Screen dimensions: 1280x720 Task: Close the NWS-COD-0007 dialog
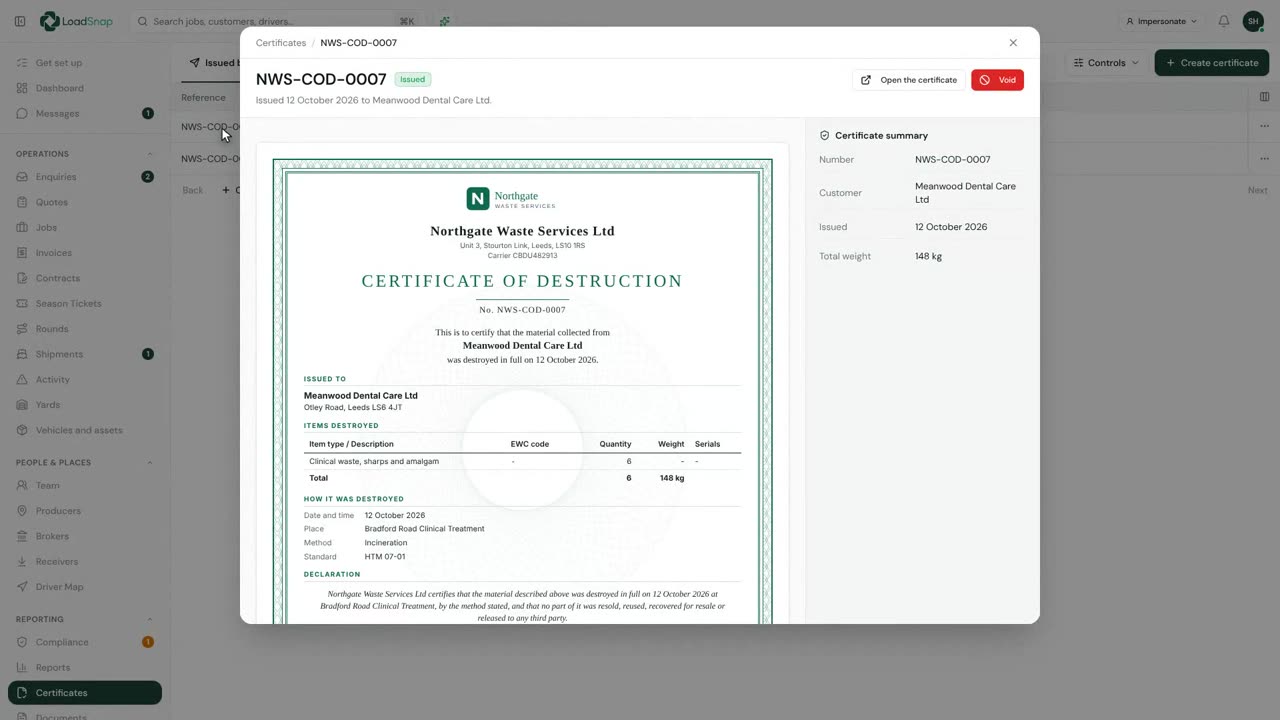(1013, 43)
